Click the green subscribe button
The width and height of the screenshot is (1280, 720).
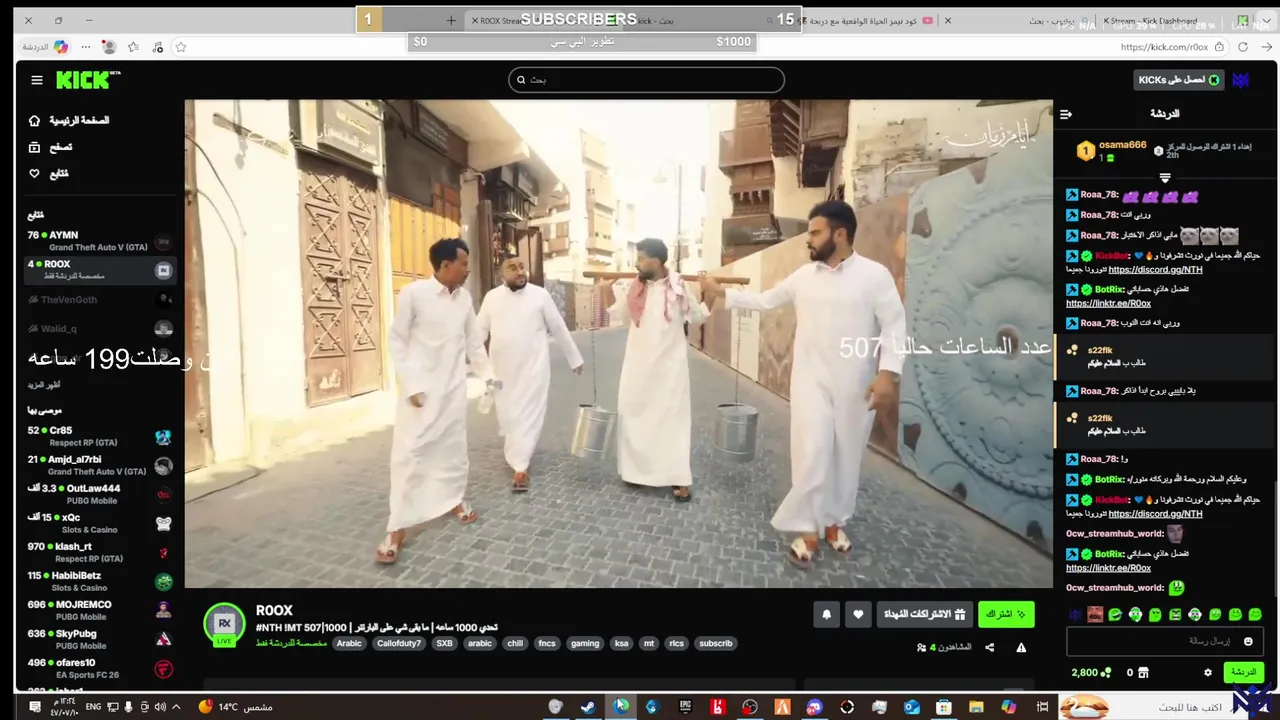[1006, 614]
